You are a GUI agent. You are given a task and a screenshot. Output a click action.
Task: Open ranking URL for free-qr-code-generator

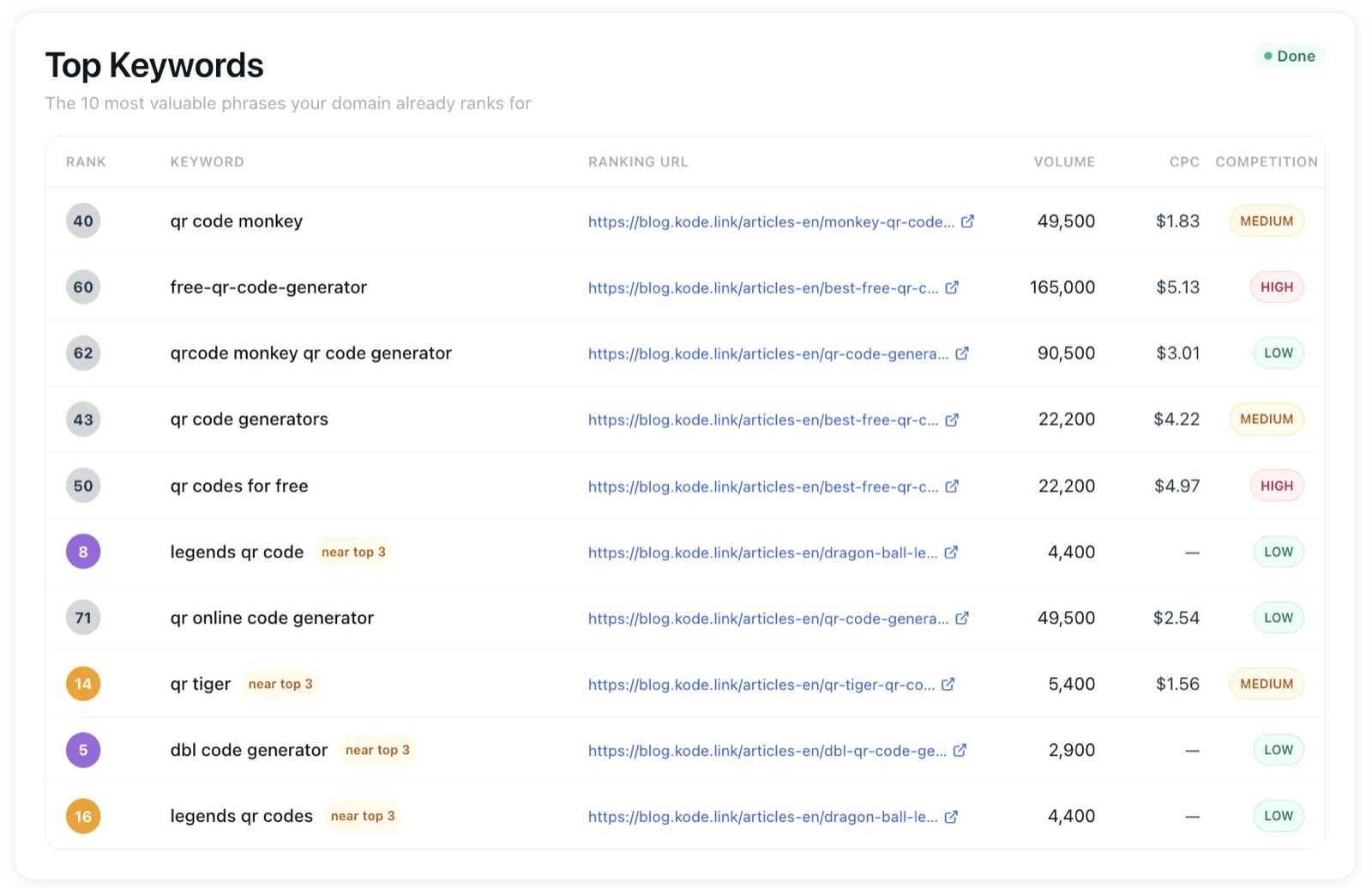pyautogui.click(x=763, y=287)
